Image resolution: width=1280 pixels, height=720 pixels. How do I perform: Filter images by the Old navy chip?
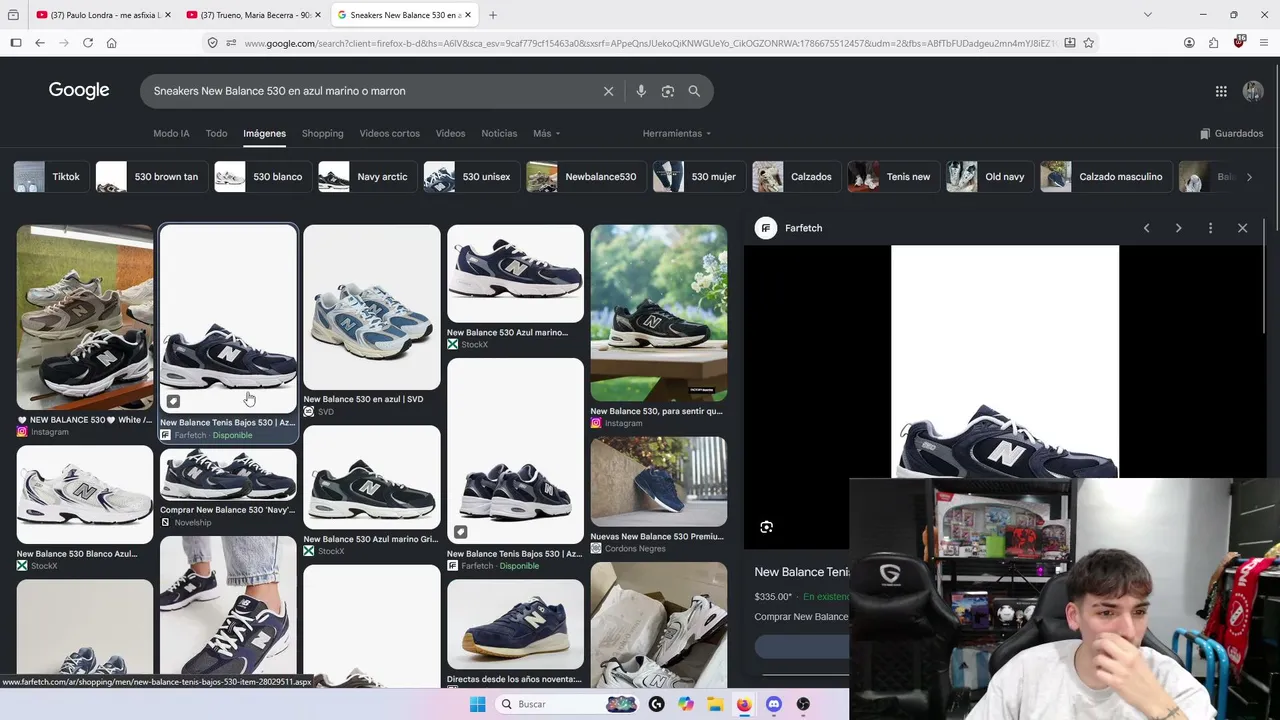(x=989, y=177)
